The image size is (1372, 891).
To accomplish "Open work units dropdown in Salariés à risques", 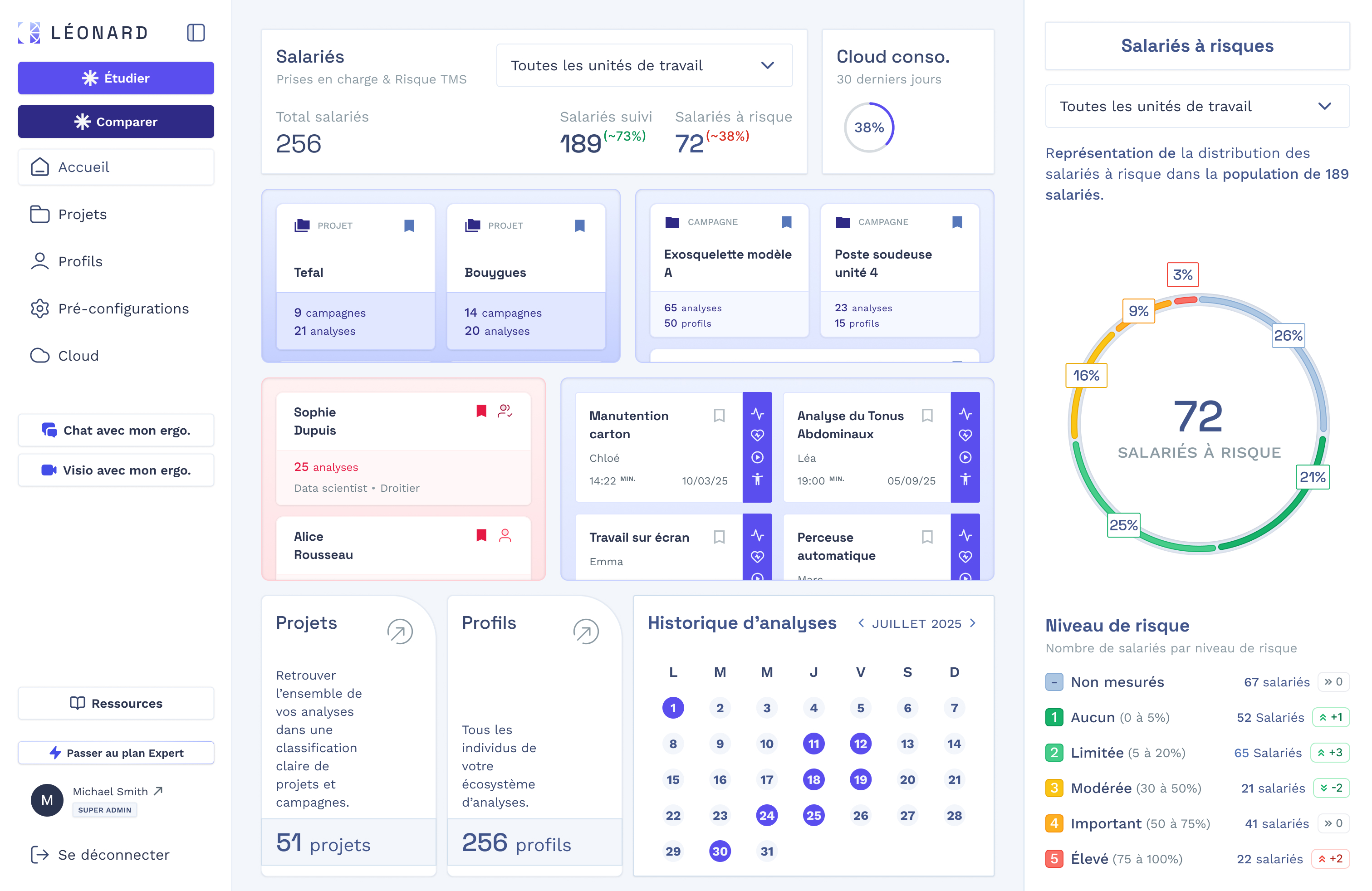I will (1197, 106).
